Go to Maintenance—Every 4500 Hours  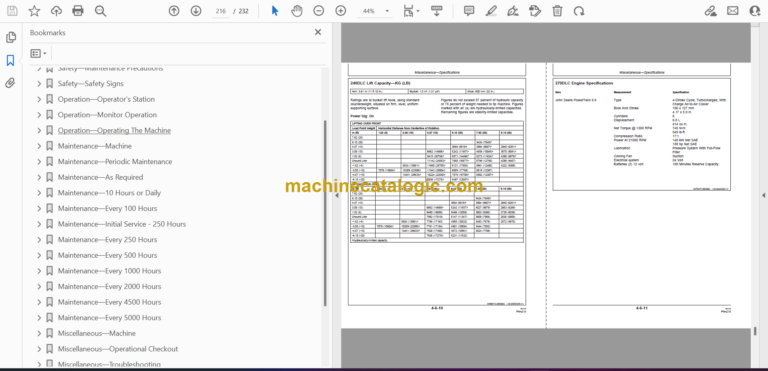tap(109, 302)
